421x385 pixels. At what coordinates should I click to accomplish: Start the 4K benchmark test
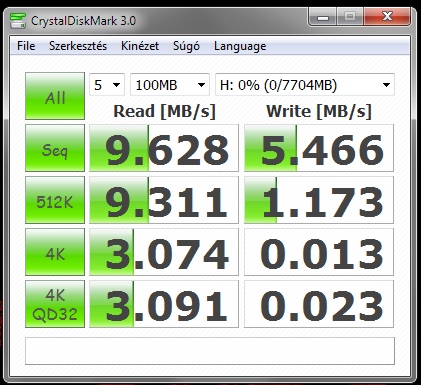click(x=55, y=252)
